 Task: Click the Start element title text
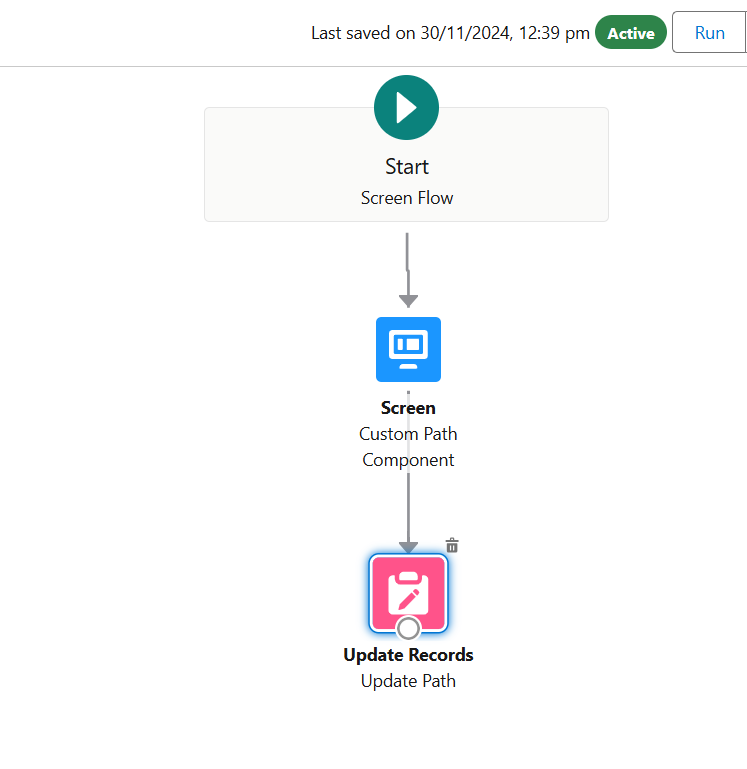[407, 167]
